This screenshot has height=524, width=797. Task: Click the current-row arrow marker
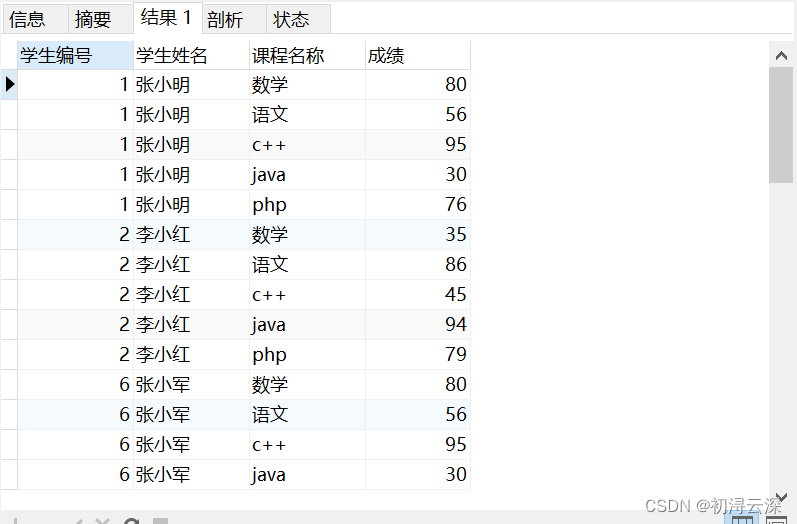click(x=9, y=84)
